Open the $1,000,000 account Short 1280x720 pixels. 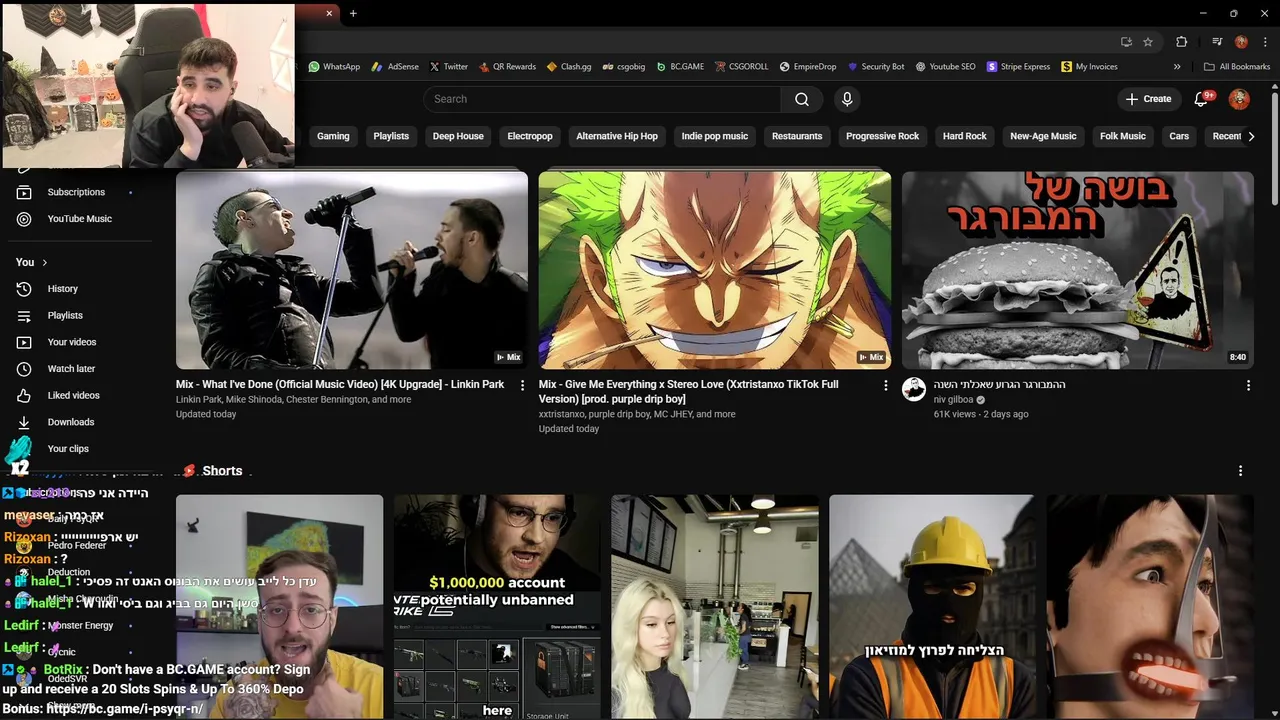(497, 607)
